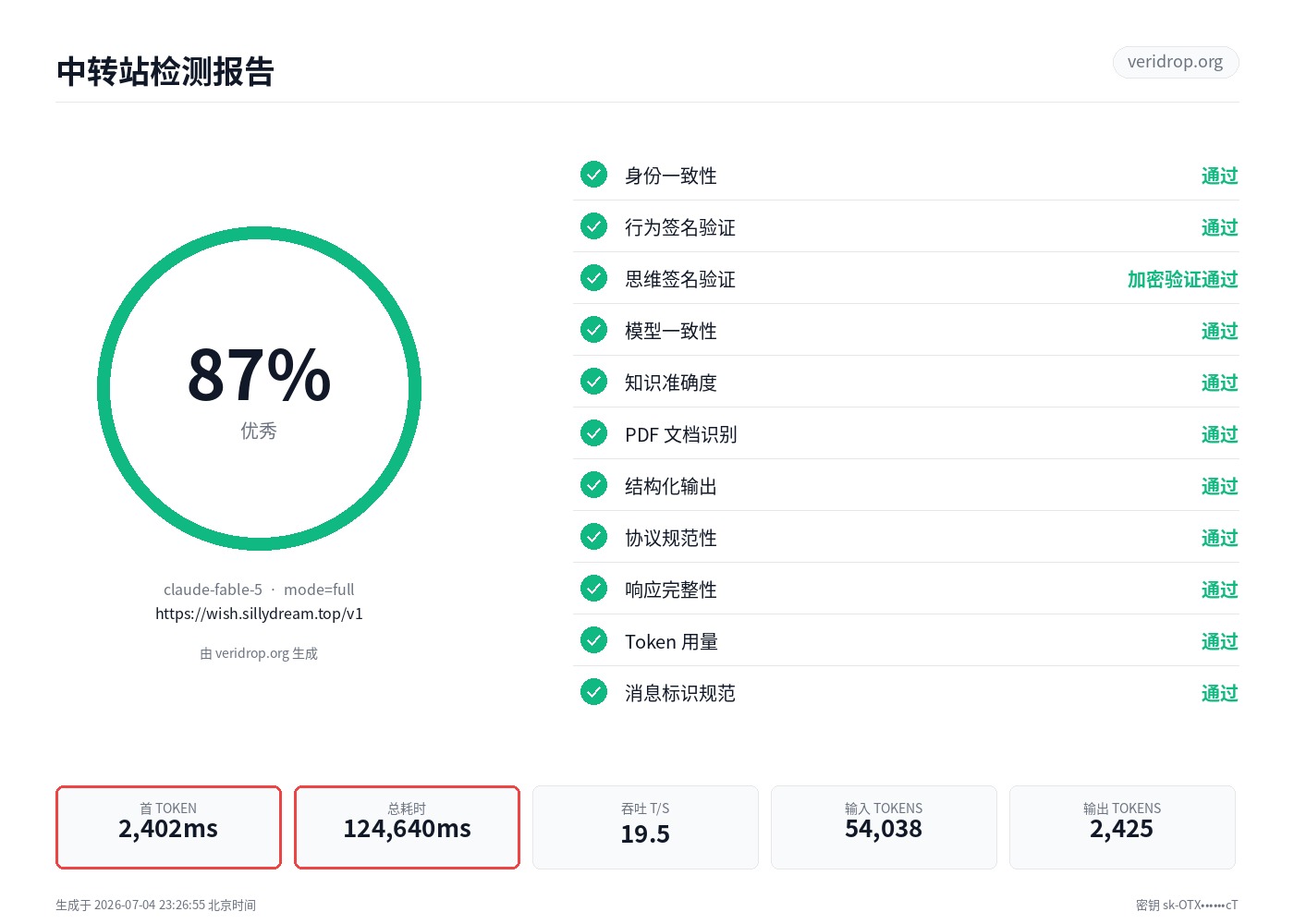This screenshot has width=1294, height=924.
Task: Select the check icon for PDF 文档识别
Action: pyautogui.click(x=593, y=433)
